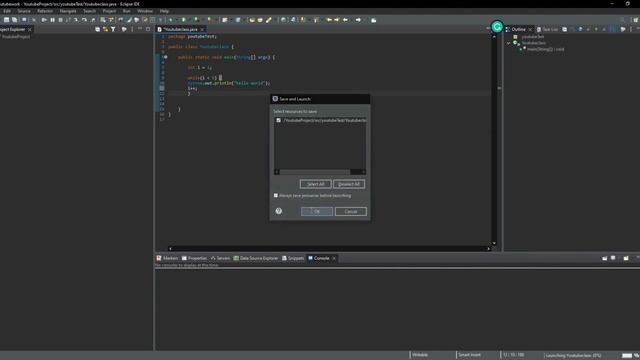Viewport: 640px width, 360px height.
Task: Click 'Writable' in the status bar
Action: [420, 355]
